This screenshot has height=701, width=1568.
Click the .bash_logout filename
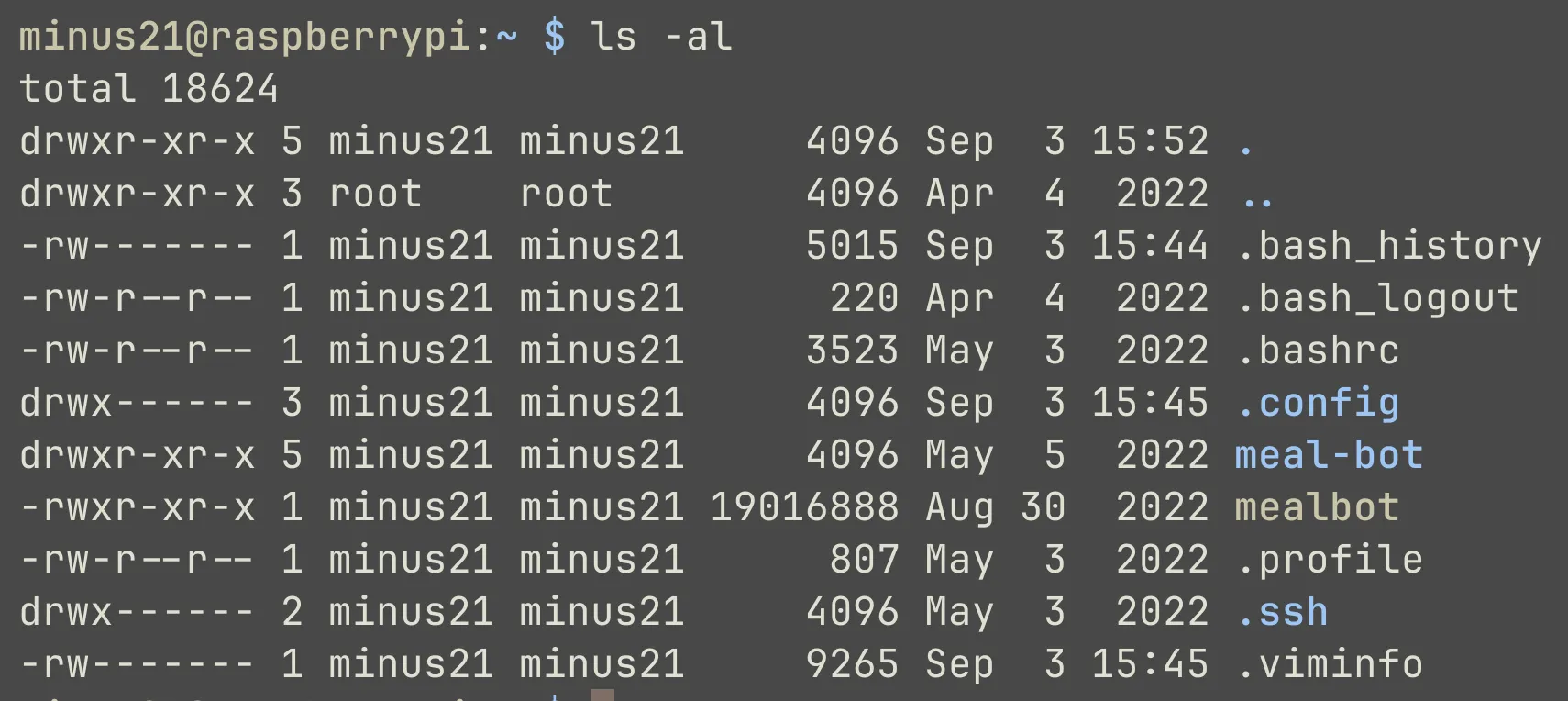click(1377, 298)
